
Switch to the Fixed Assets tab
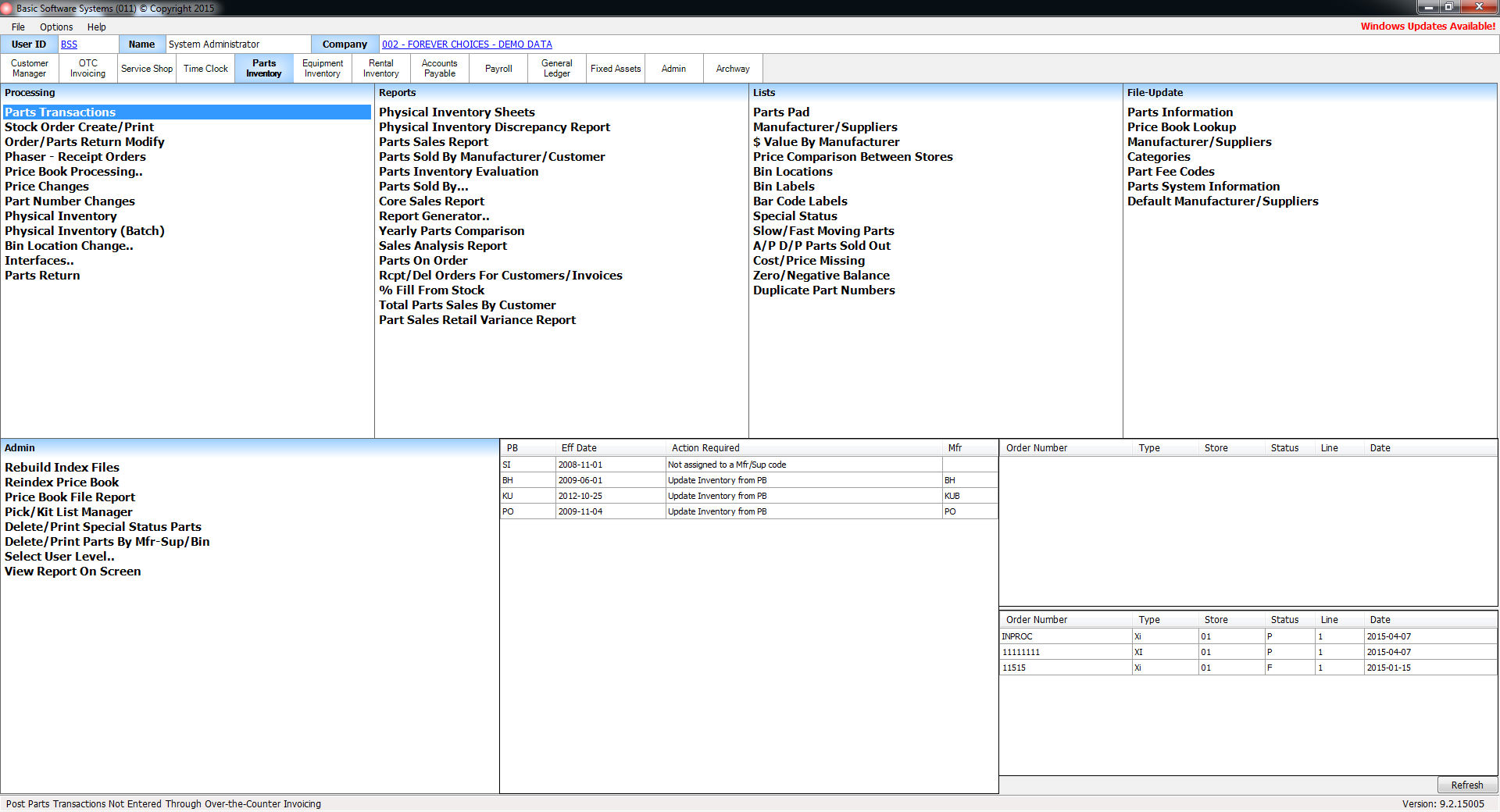tap(616, 69)
